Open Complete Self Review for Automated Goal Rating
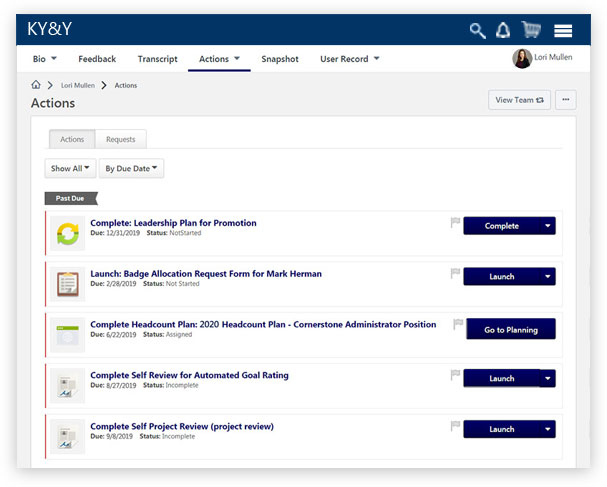607x487 pixels. [x=189, y=375]
